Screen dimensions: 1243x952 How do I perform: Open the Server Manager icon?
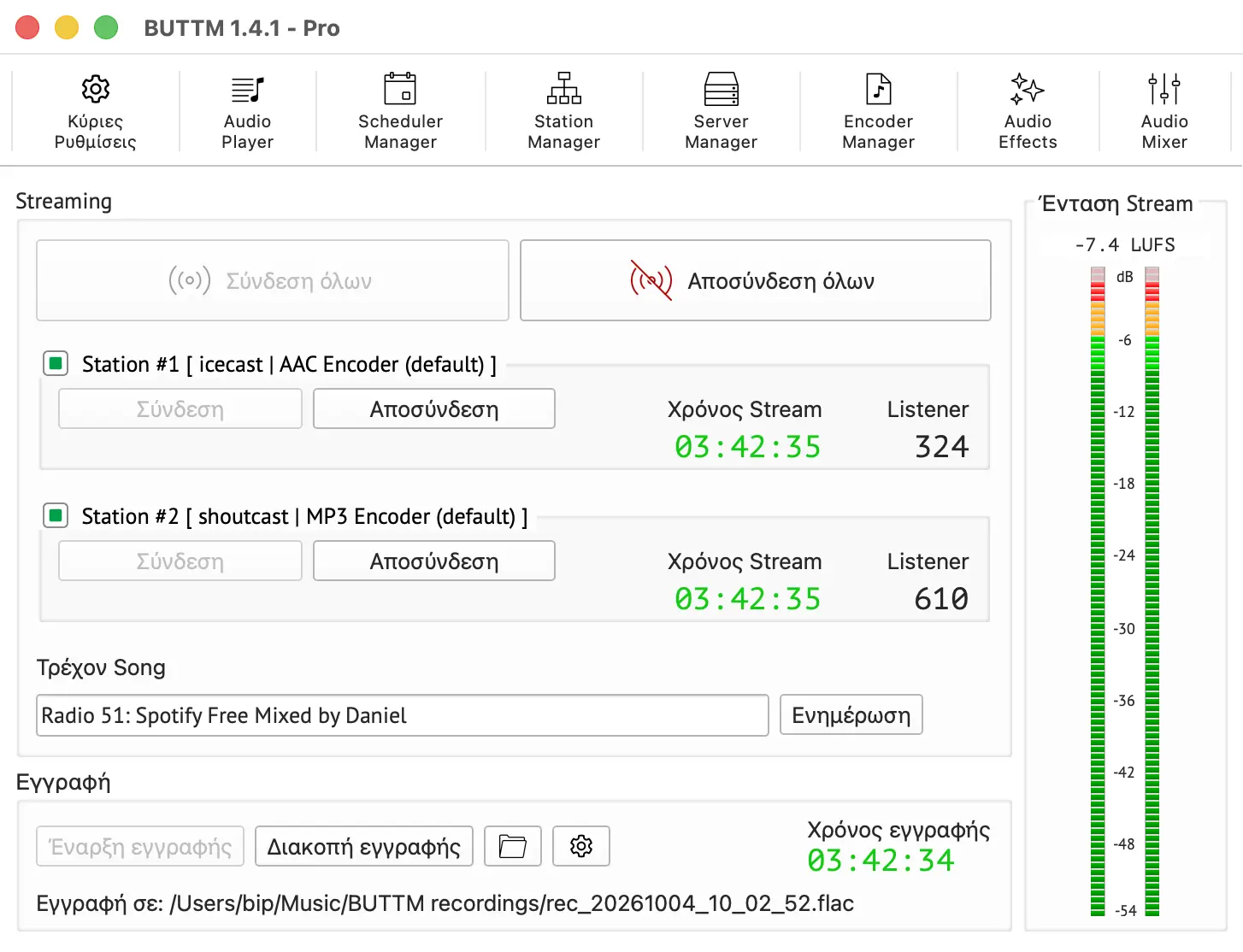click(722, 89)
